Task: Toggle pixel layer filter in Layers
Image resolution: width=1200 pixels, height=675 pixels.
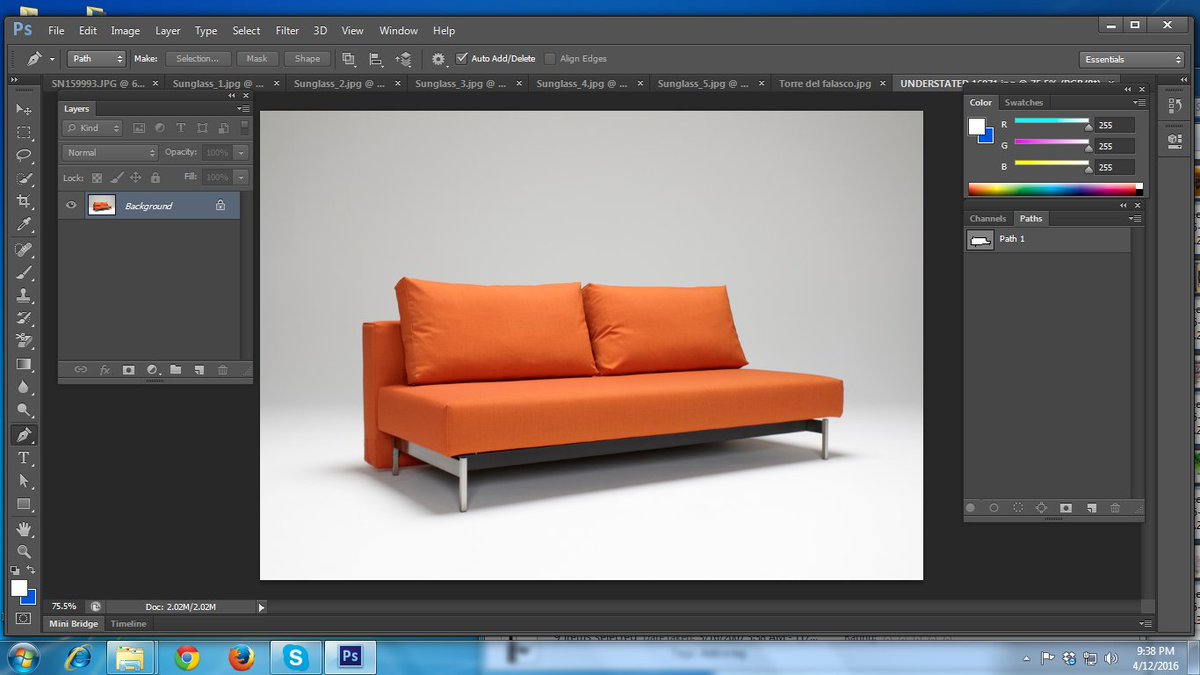Action: coord(138,128)
